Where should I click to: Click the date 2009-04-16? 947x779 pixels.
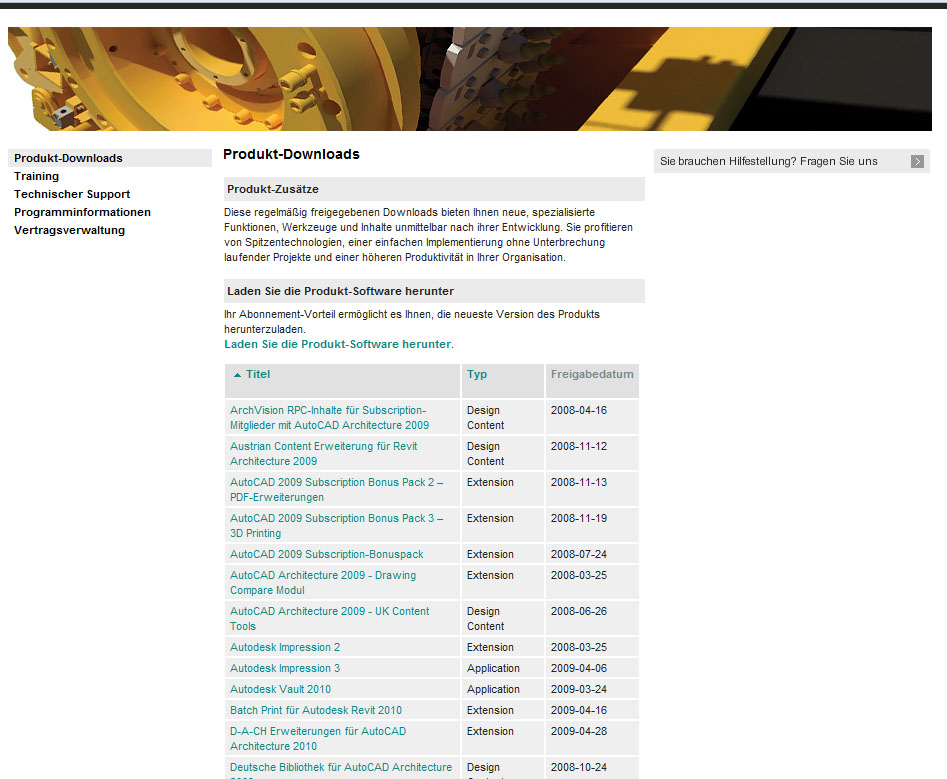click(579, 710)
